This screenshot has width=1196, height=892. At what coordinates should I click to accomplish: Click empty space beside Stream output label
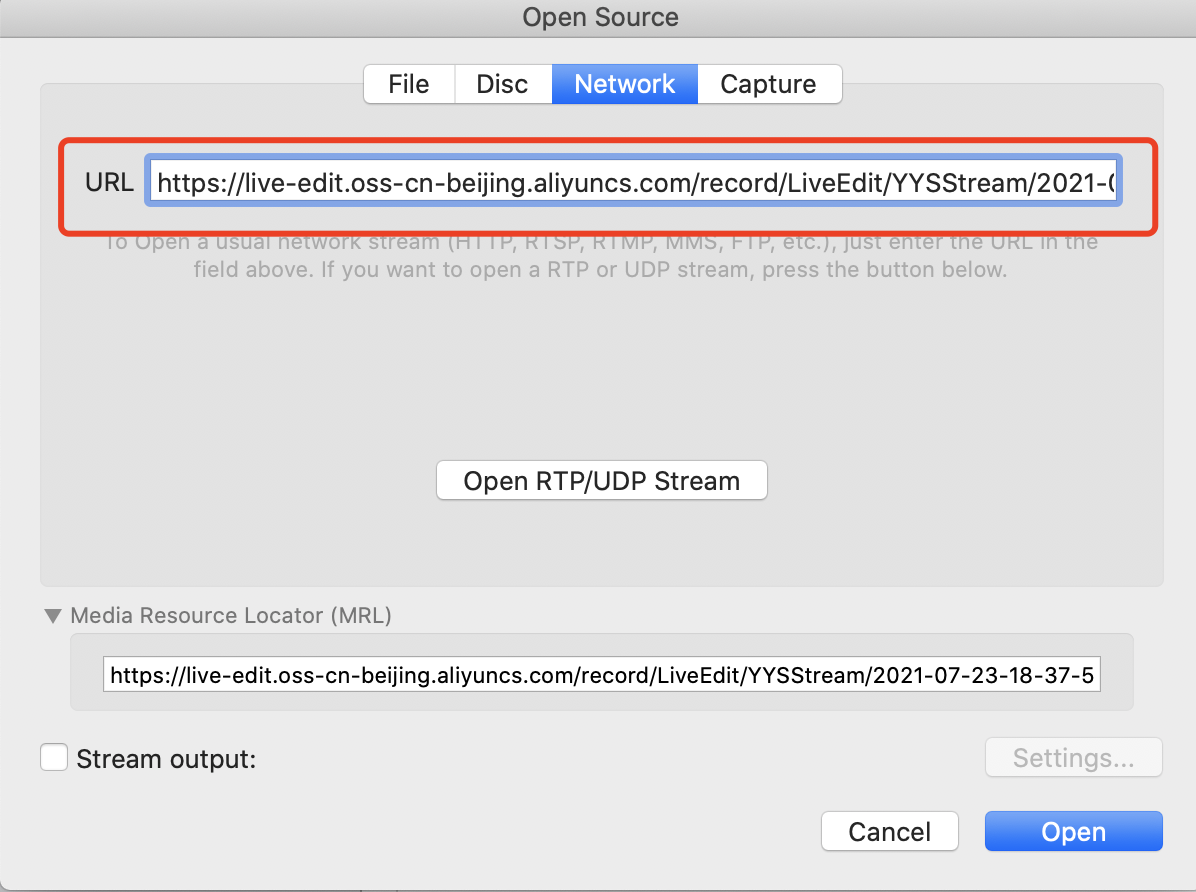point(610,758)
